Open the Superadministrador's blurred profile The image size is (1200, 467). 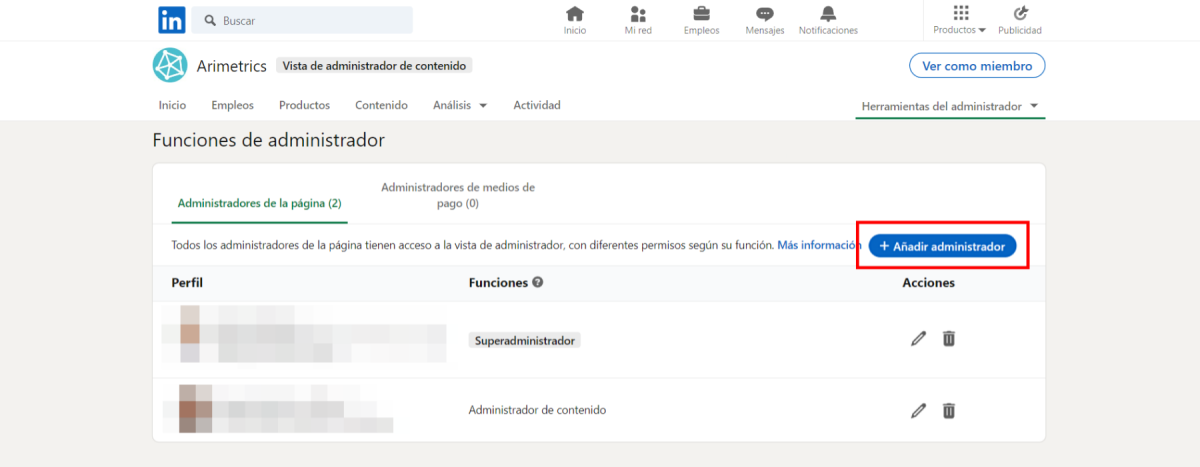[x=305, y=335]
